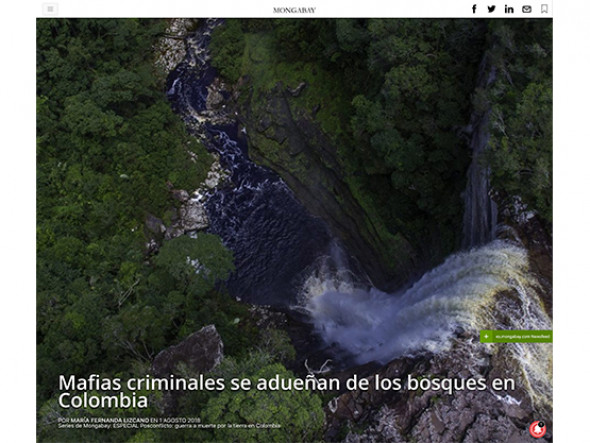
Task: Open the red bell notifications widget
Action: click(537, 429)
